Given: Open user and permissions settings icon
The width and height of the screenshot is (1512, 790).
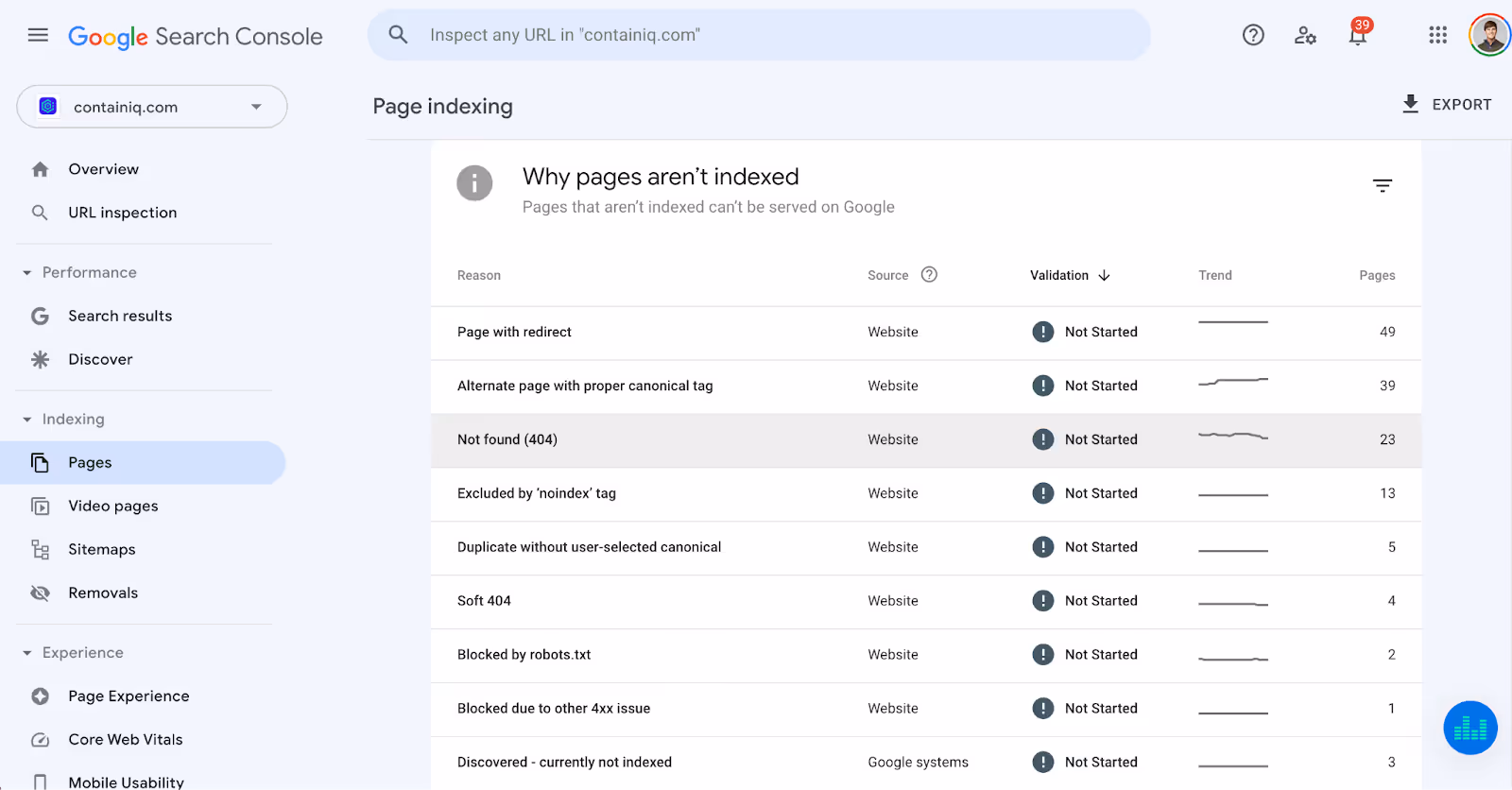Looking at the screenshot, I should [x=1305, y=35].
